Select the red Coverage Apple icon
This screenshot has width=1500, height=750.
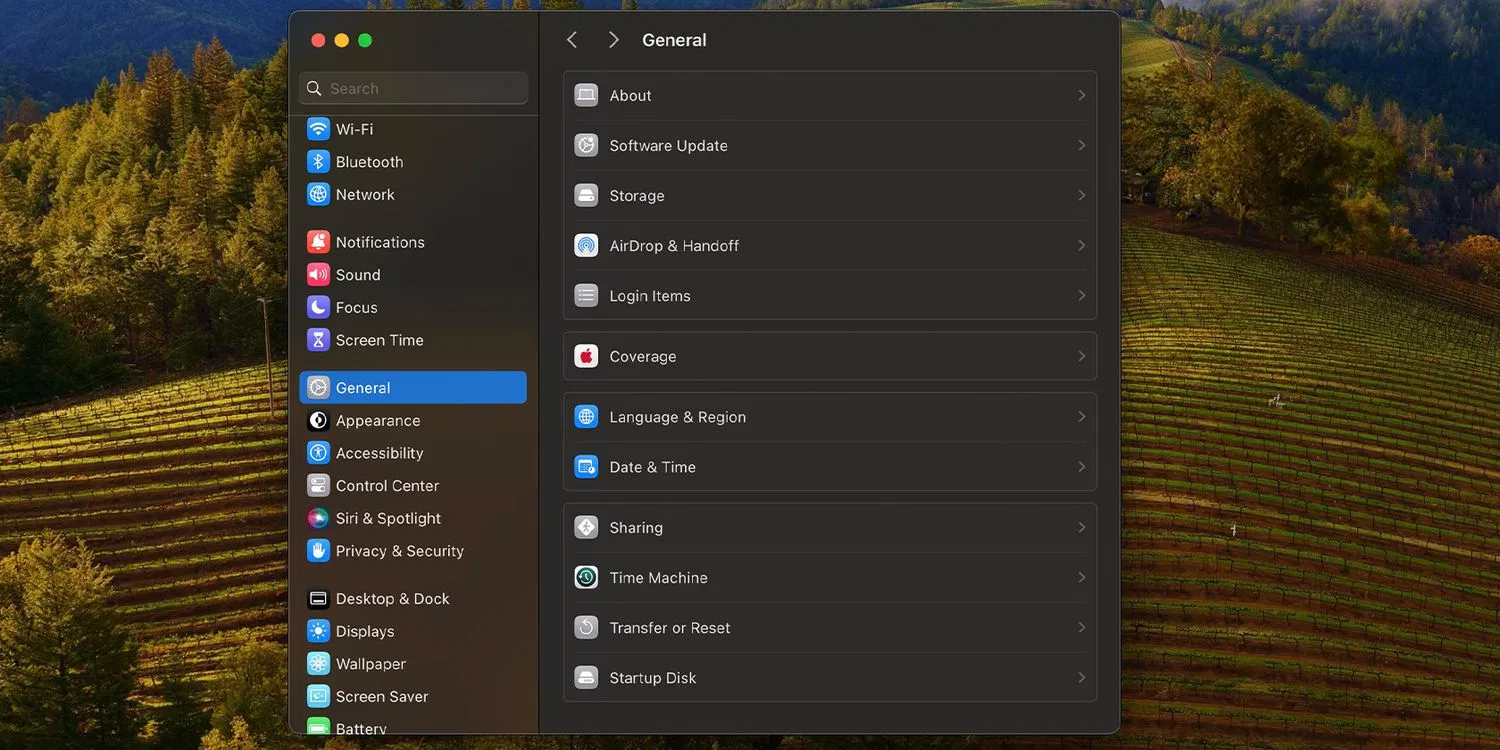click(586, 357)
